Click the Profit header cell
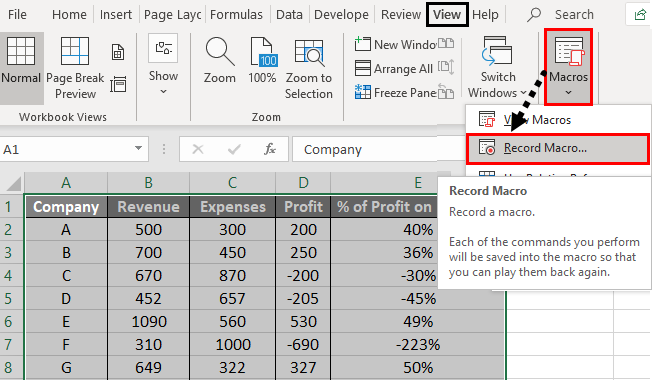This screenshot has height=380, width=652. pos(303,207)
